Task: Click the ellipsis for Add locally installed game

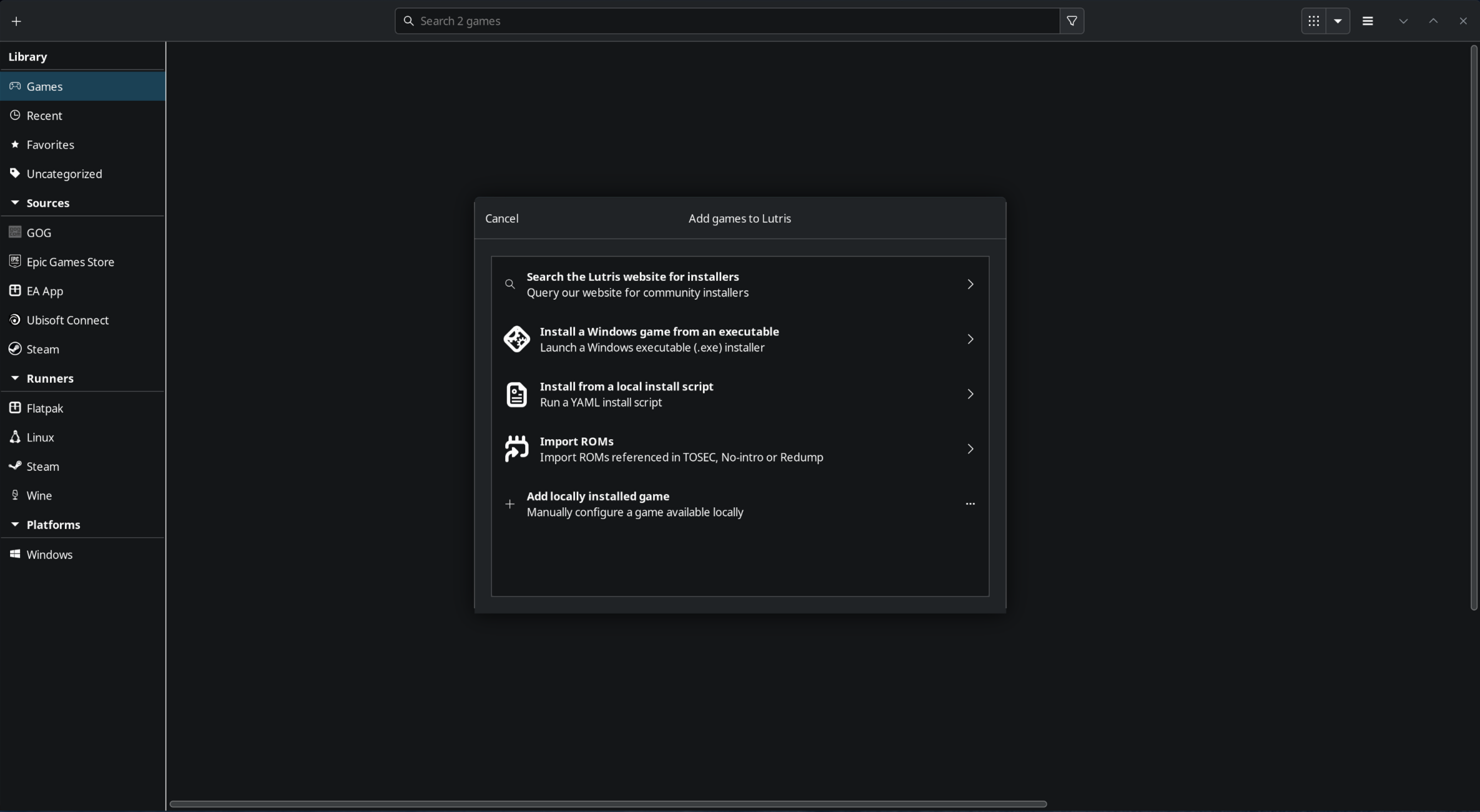Action: tap(970, 504)
